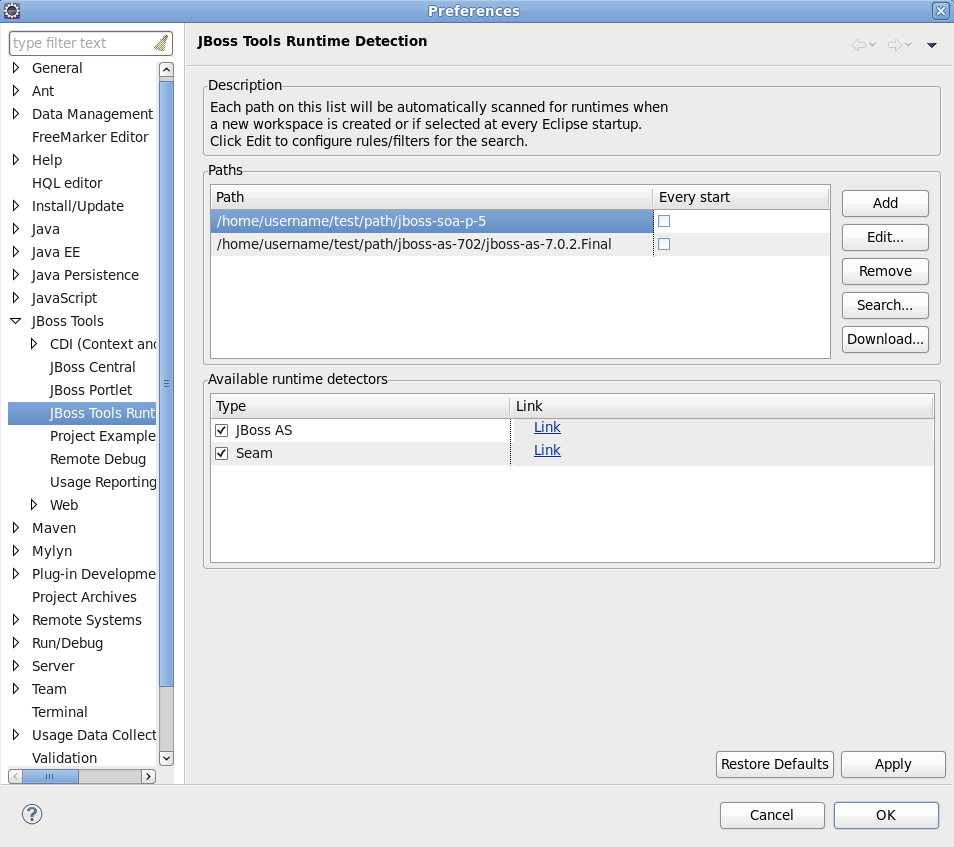Sort by the Path column header
Viewport: 954px width, 847px height.
(x=431, y=197)
